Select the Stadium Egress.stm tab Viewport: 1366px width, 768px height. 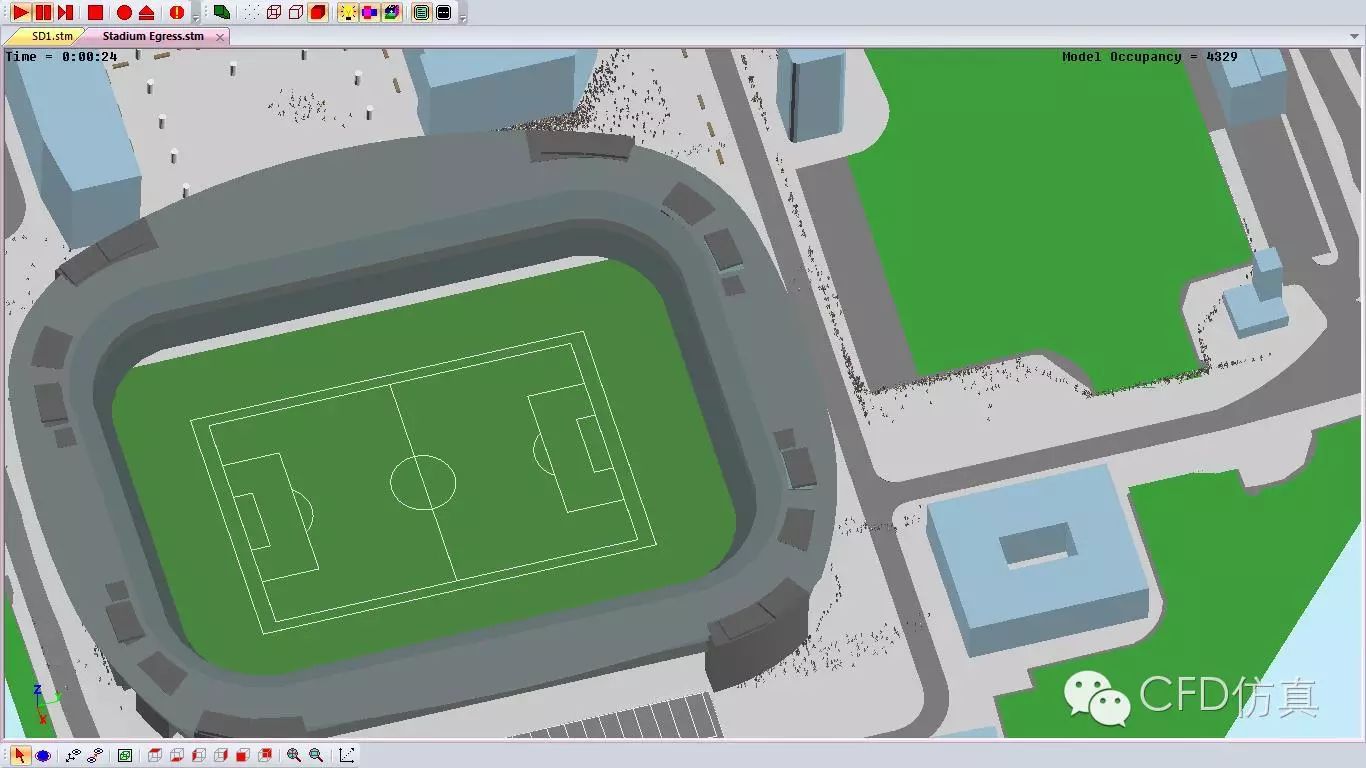(x=152, y=36)
